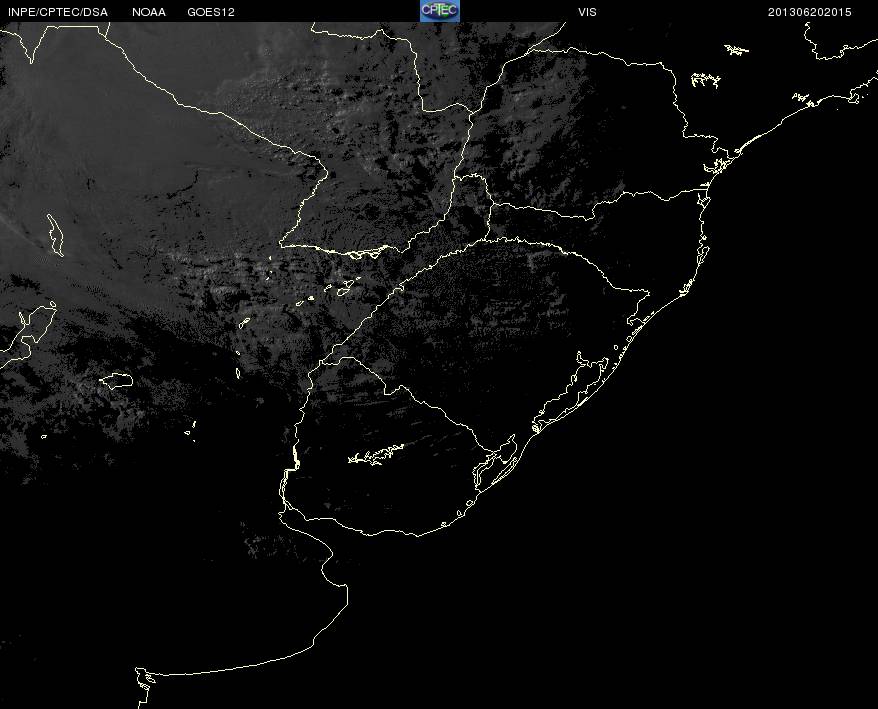Click the CPTEC logo in the header
The height and width of the screenshot is (709, 878).
(440, 11)
